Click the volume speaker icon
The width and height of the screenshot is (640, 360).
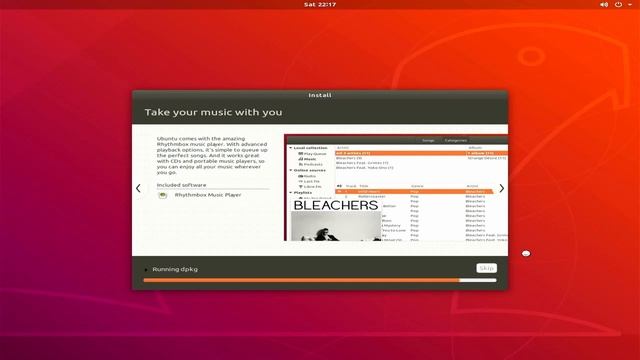coord(604,4)
